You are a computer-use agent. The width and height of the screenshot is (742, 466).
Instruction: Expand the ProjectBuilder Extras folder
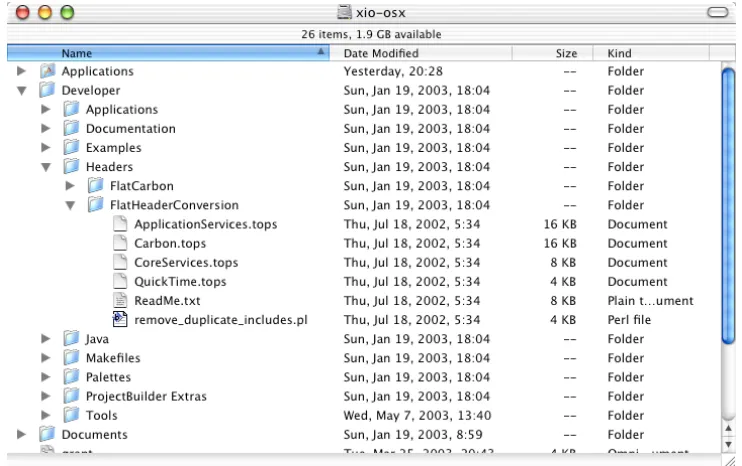point(45,396)
